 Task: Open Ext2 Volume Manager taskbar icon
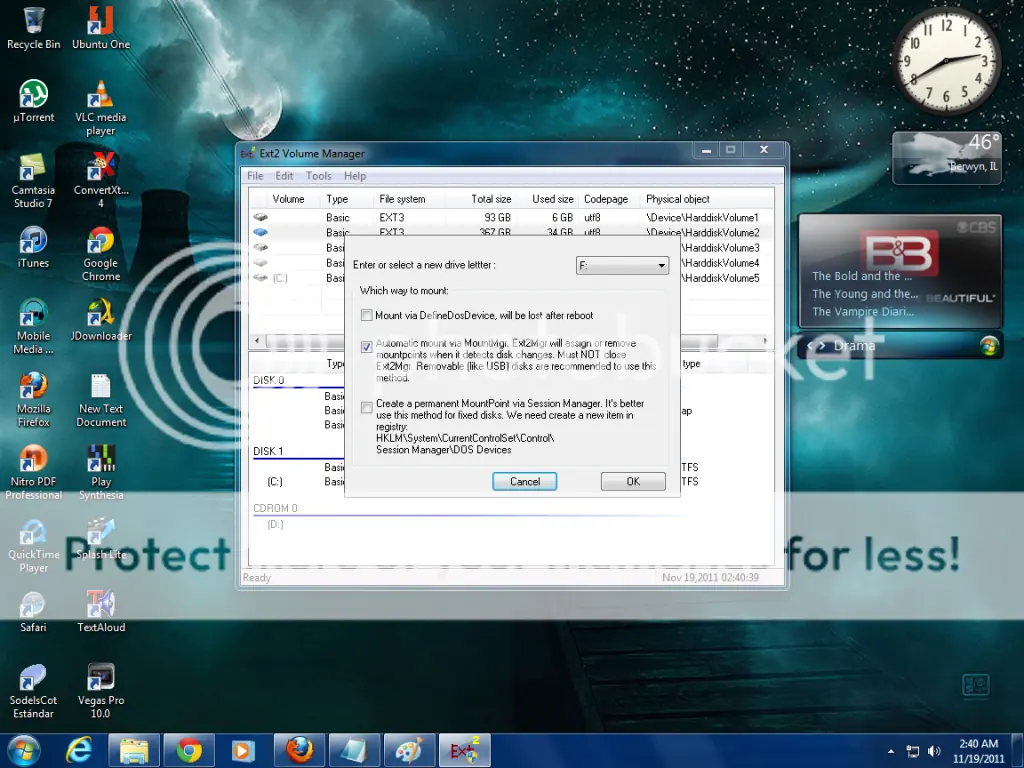click(x=464, y=750)
